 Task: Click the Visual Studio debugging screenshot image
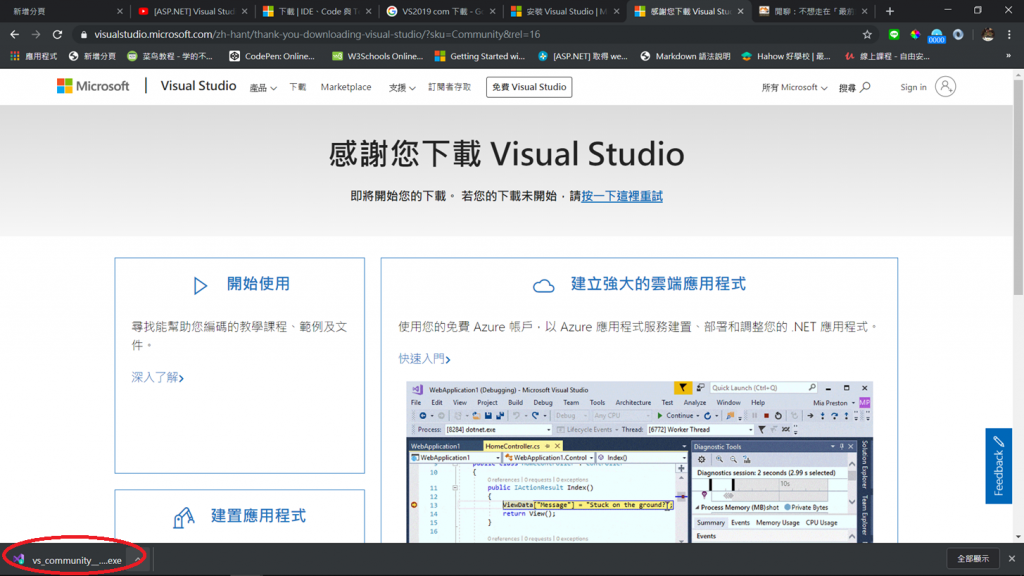tap(639, 462)
